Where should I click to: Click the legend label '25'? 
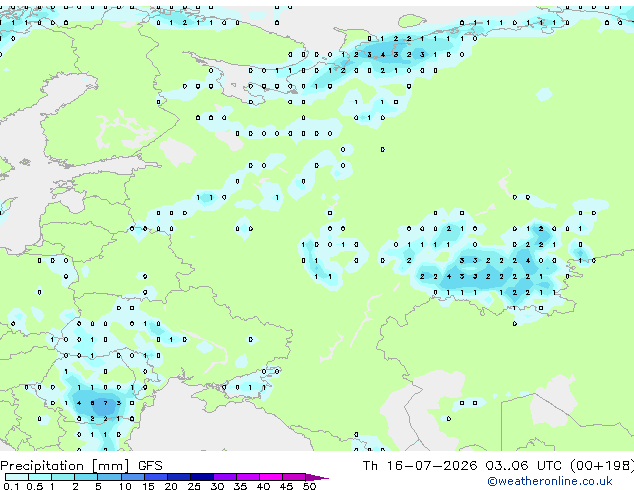point(194,486)
